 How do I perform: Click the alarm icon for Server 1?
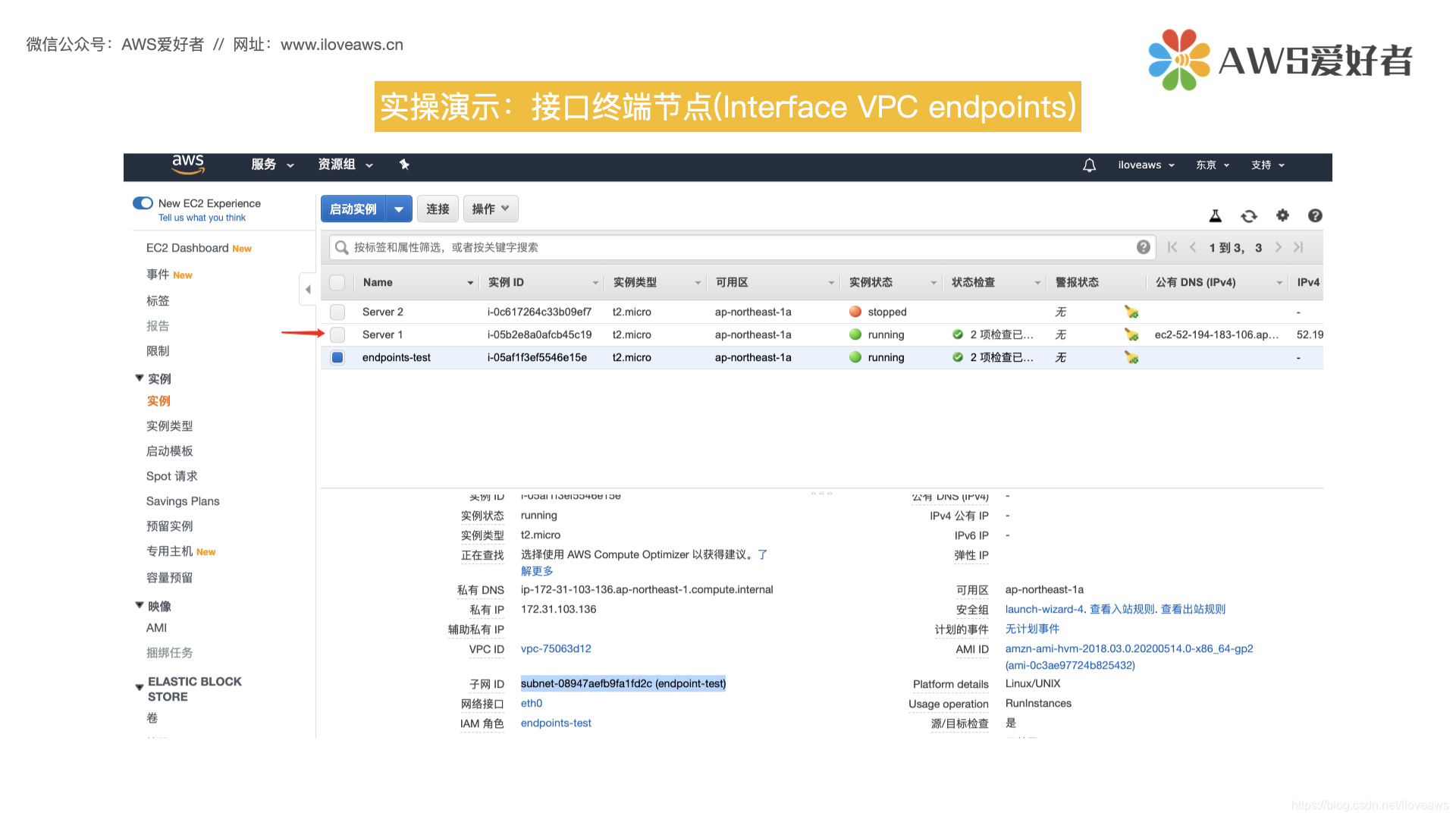[x=1131, y=334]
